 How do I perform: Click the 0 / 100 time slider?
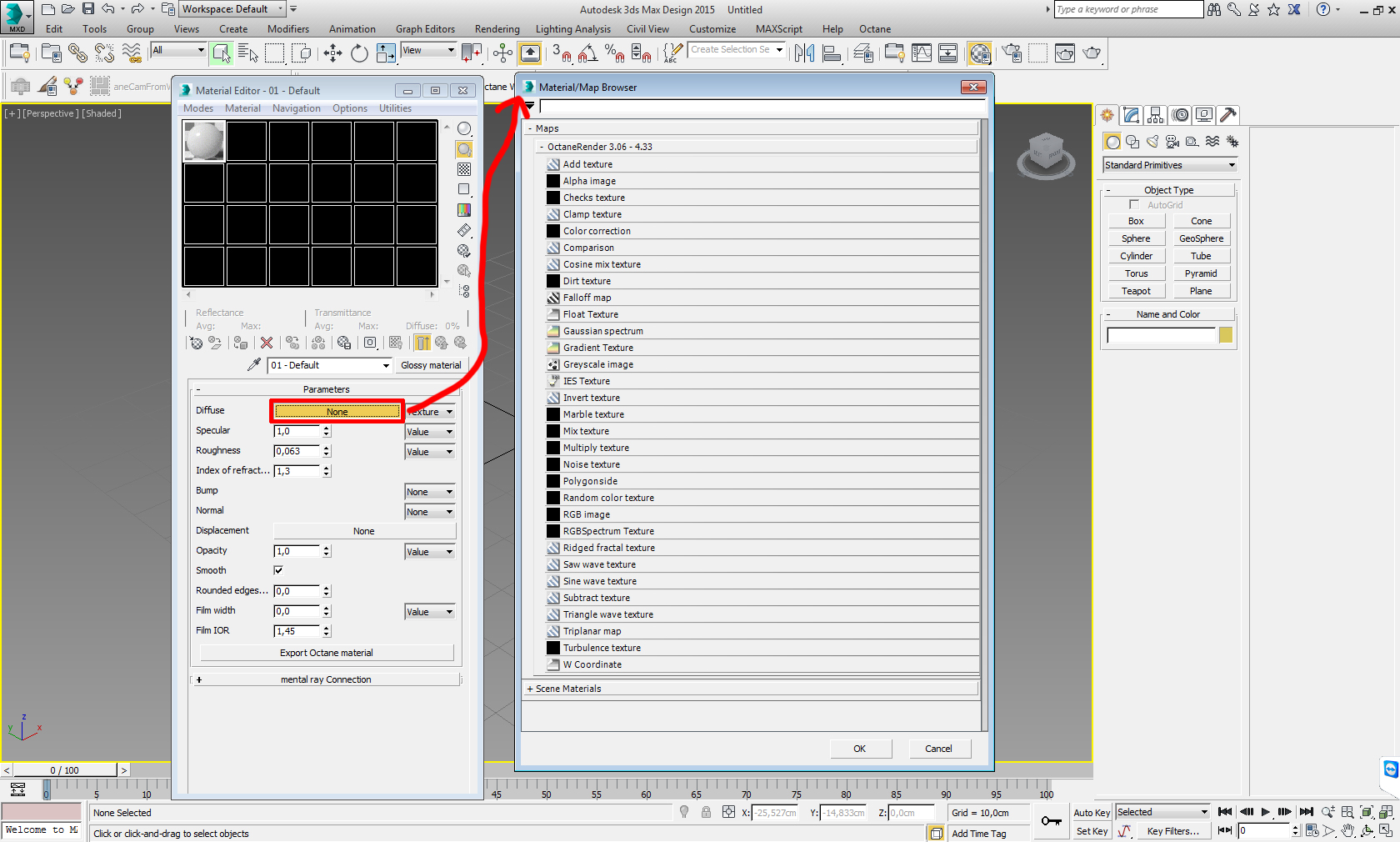pos(65,770)
